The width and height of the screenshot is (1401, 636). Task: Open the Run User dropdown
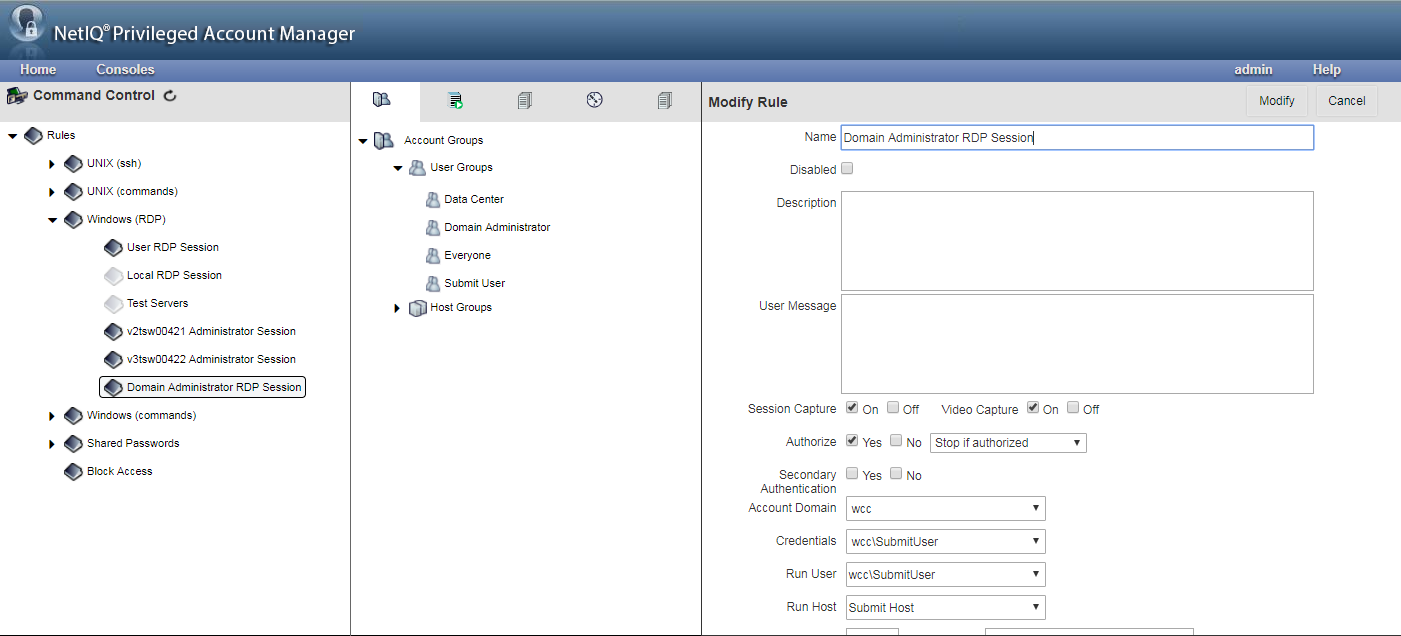(945, 575)
